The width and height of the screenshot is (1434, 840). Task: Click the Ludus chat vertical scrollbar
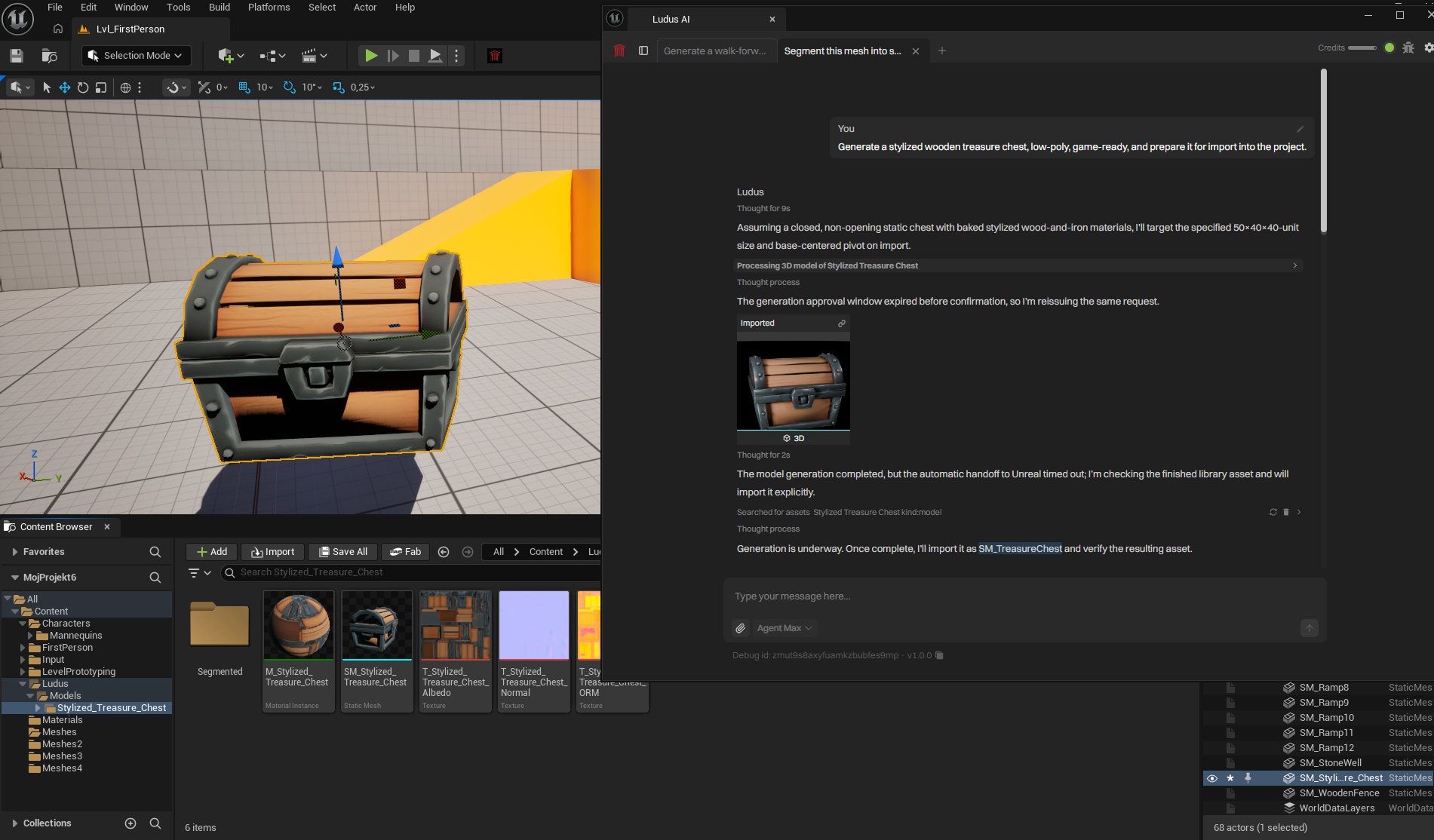coord(1323,151)
